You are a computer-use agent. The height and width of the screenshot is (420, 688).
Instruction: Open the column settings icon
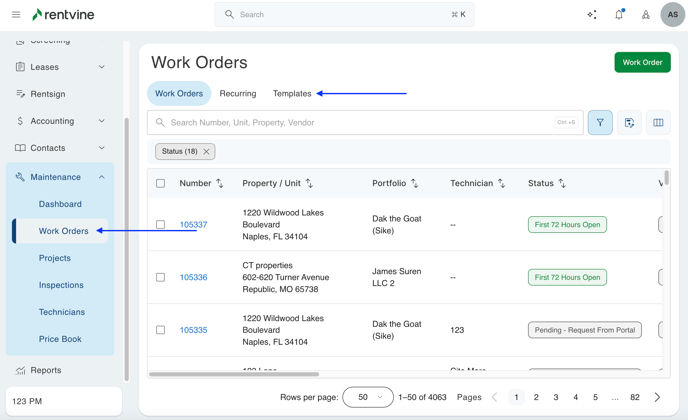coord(658,123)
